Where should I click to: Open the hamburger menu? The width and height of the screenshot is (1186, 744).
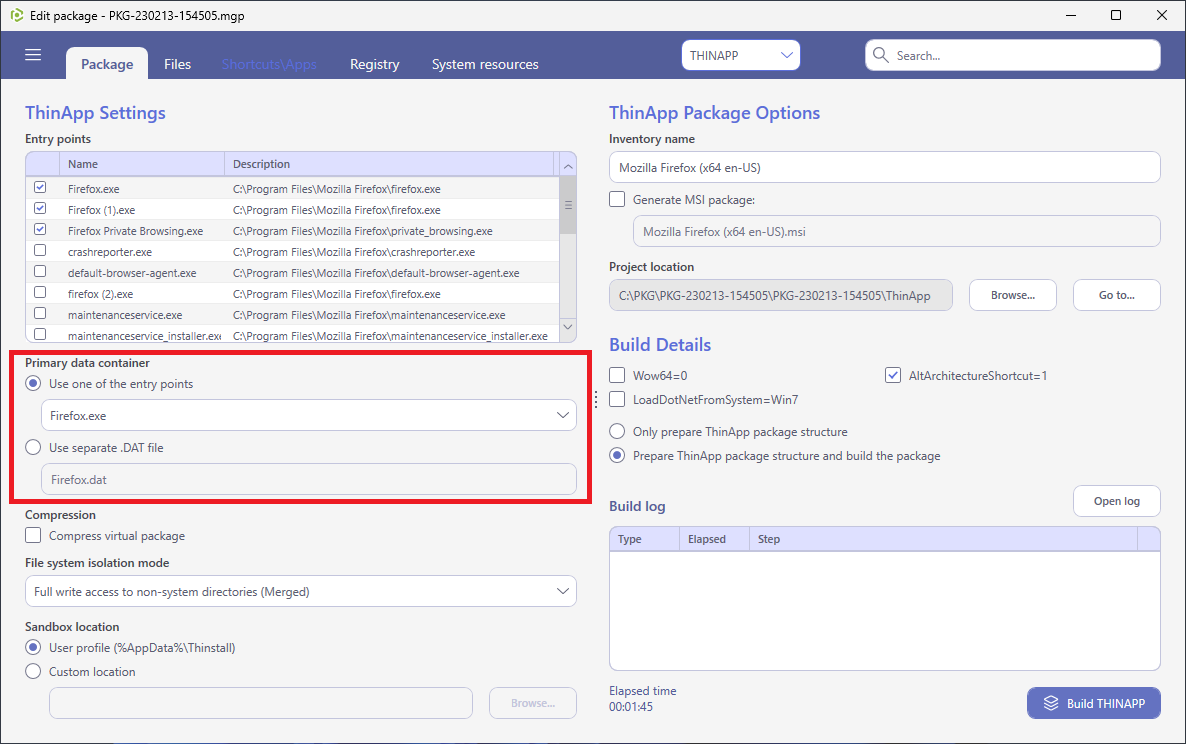(x=33, y=54)
